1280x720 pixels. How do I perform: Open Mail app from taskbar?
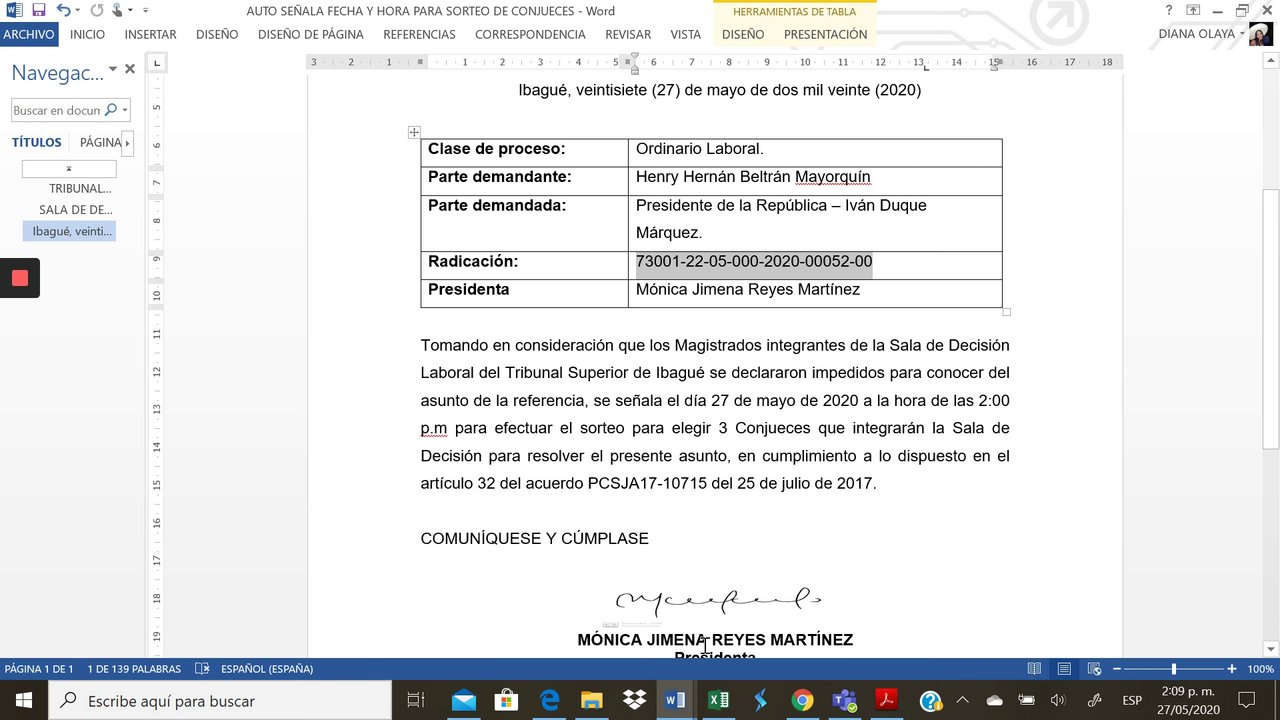464,700
